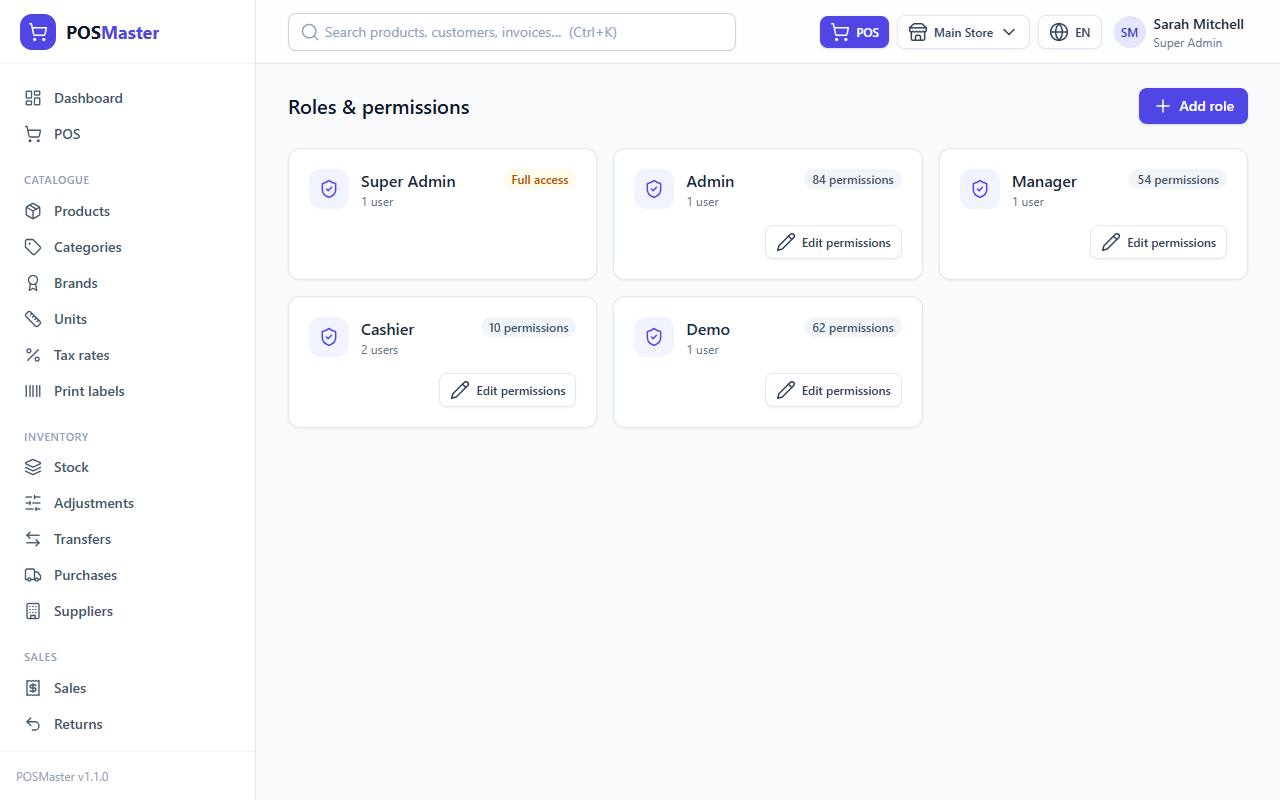
Task: Edit permissions for Manager role
Action: coord(1158,242)
